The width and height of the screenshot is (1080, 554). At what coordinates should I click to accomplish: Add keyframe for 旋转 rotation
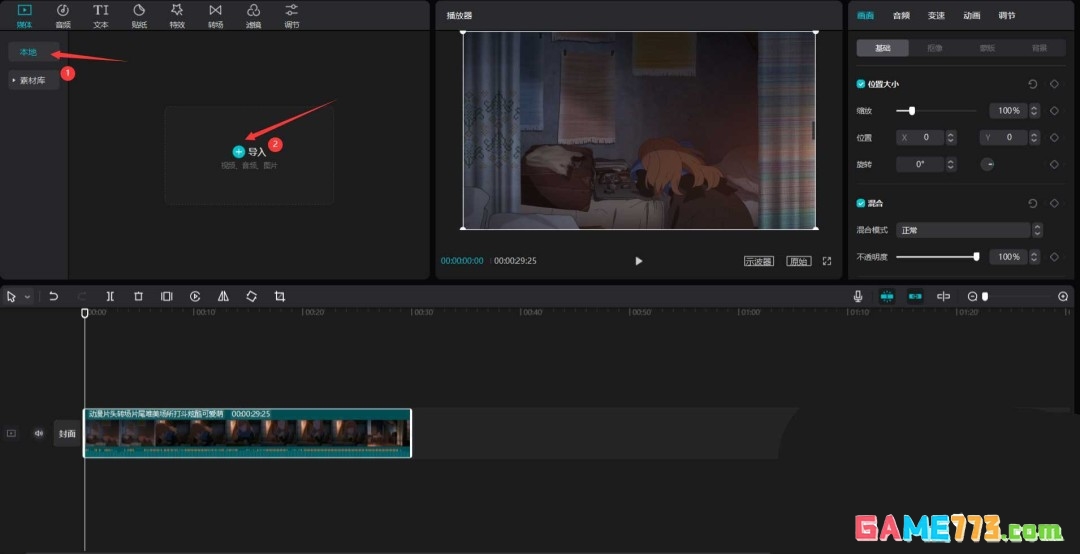click(1054, 165)
